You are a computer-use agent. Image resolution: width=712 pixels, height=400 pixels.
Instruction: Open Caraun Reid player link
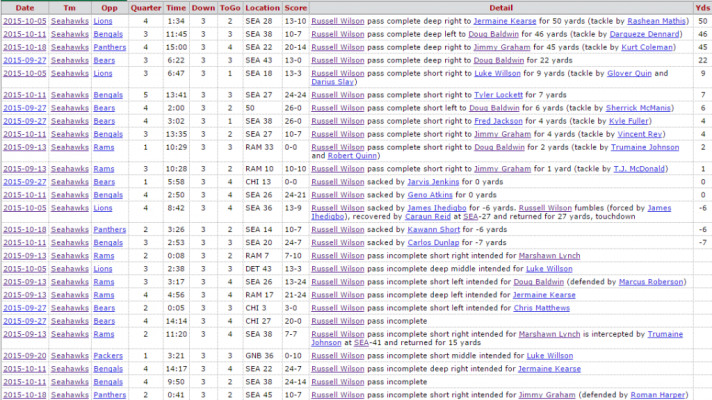tap(427, 217)
